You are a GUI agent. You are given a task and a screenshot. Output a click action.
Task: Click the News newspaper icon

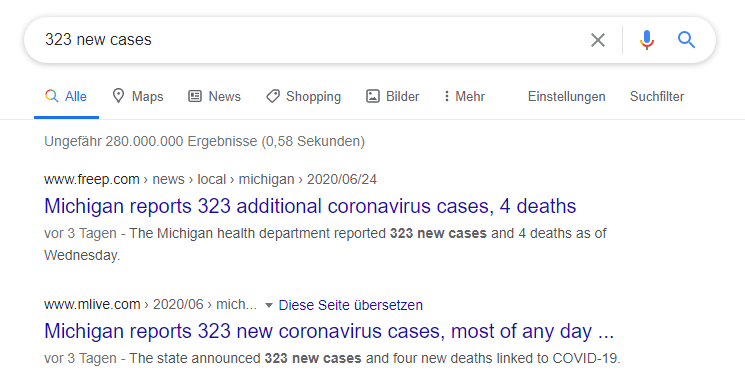click(195, 96)
